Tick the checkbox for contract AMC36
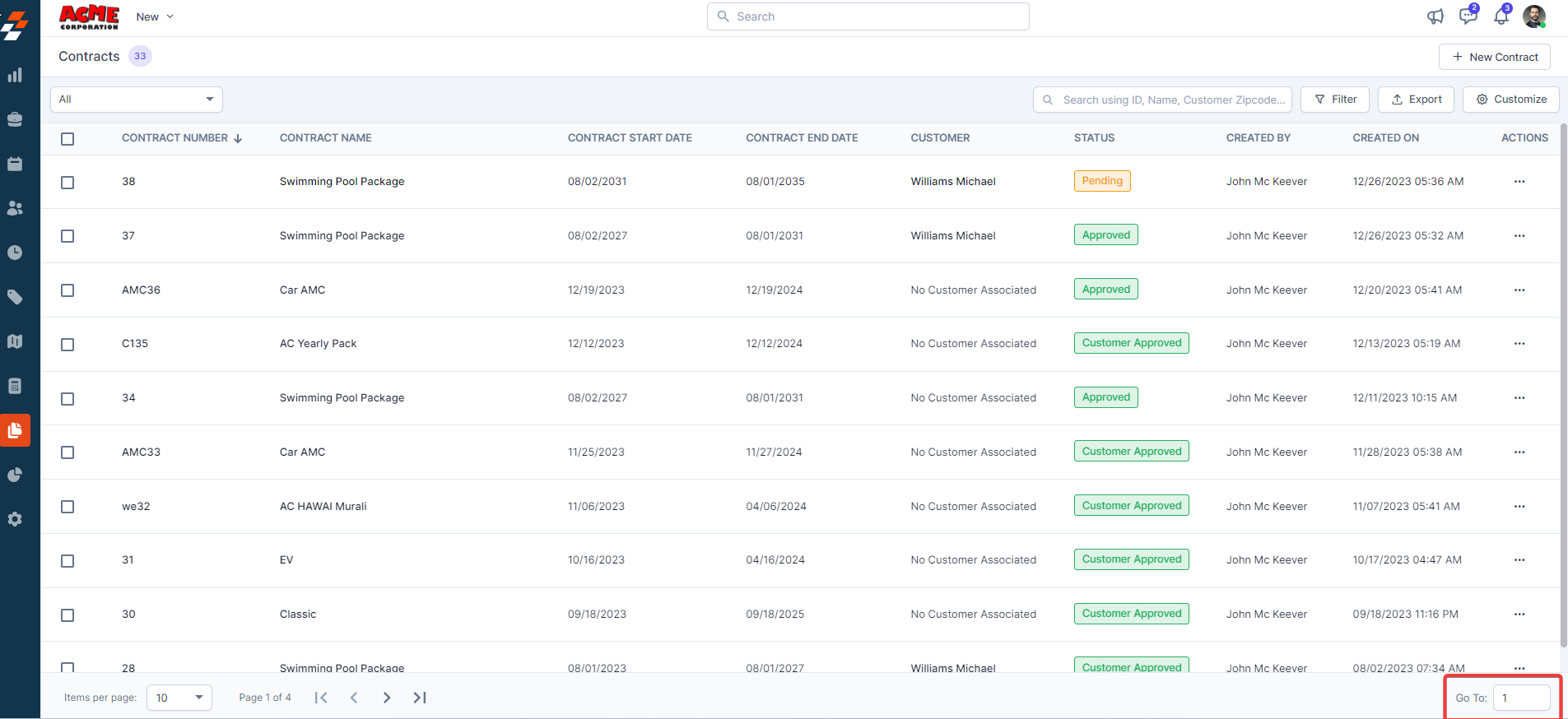Screen dimensions: 1568x719 67,290
